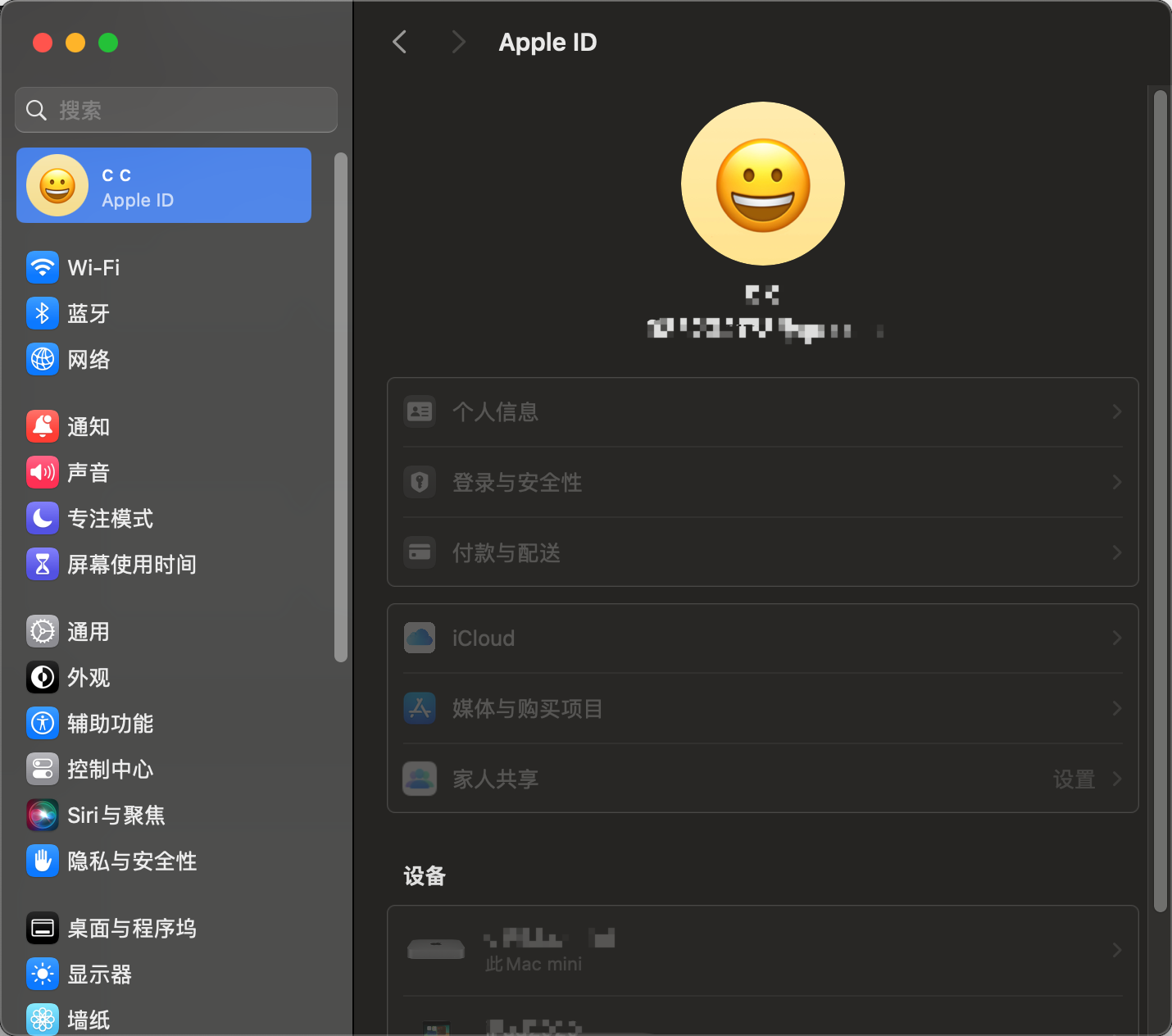This screenshot has width=1172, height=1036.
Task: Click 设置 next to 家人共享
Action: click(x=1074, y=779)
